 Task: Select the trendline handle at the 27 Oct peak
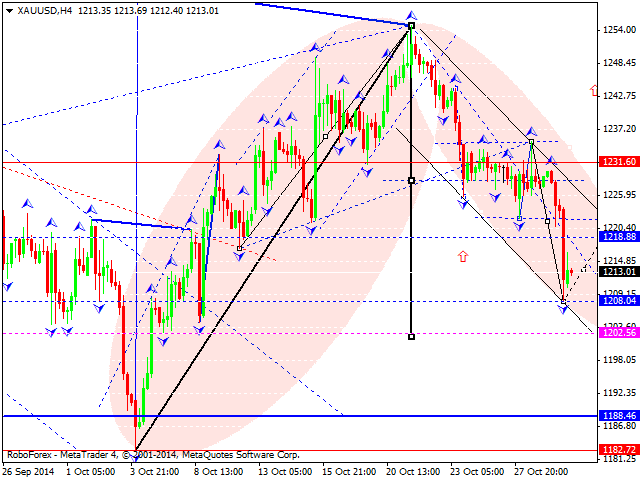click(531, 142)
